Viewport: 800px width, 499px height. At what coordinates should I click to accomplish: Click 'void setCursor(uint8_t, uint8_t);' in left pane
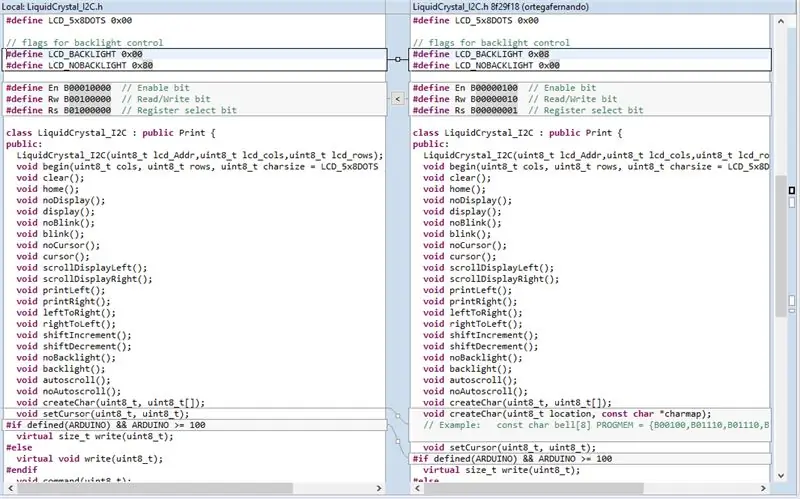(x=103, y=413)
